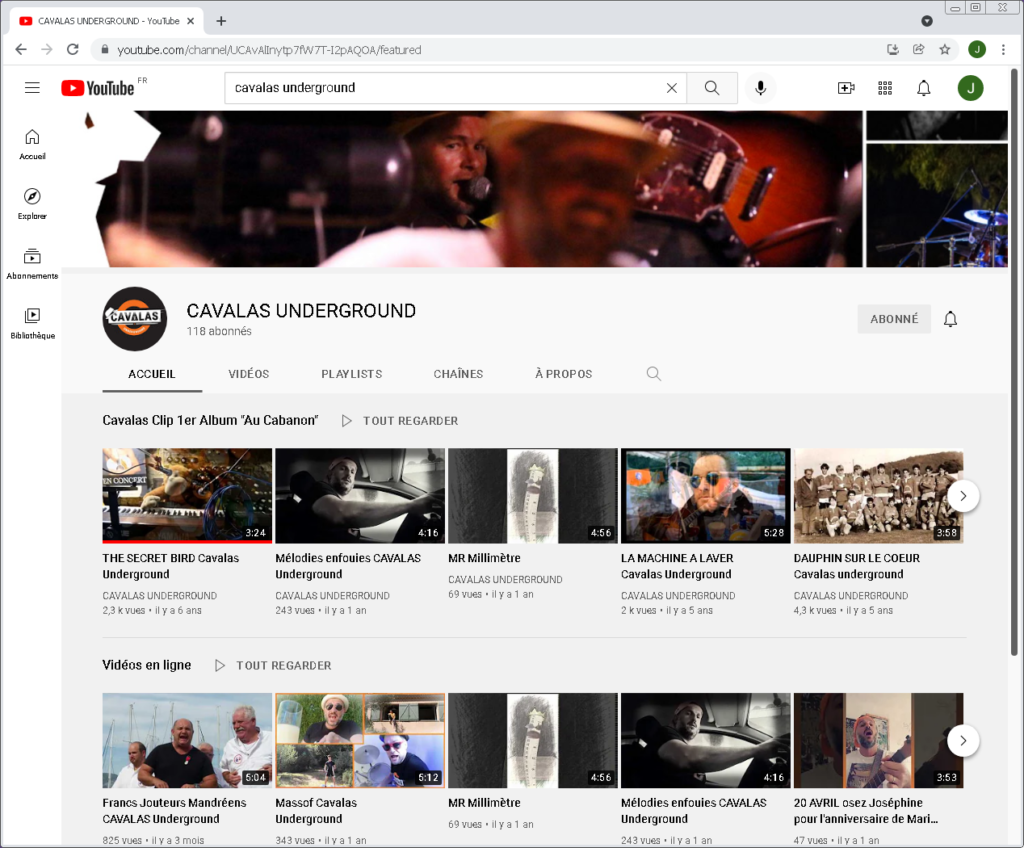Viewport: 1024px width, 848px height.
Task: Click the page vertical scrollbar
Action: coord(1014,363)
